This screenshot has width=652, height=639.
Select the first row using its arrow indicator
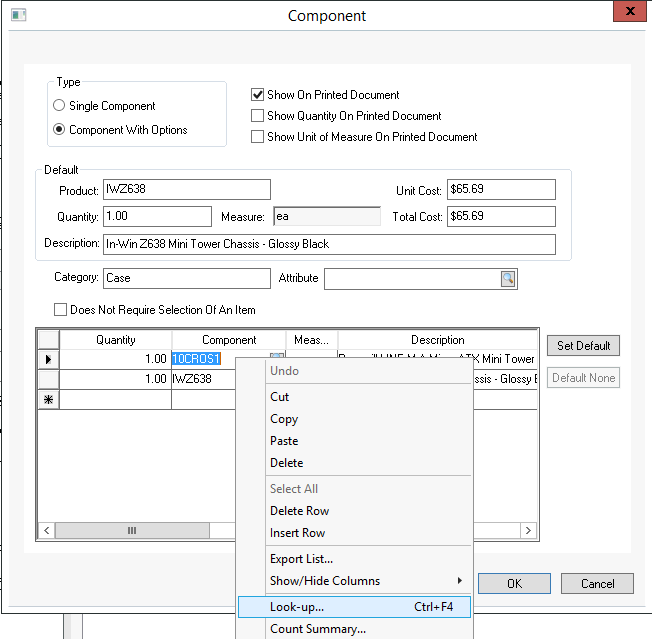(48, 359)
